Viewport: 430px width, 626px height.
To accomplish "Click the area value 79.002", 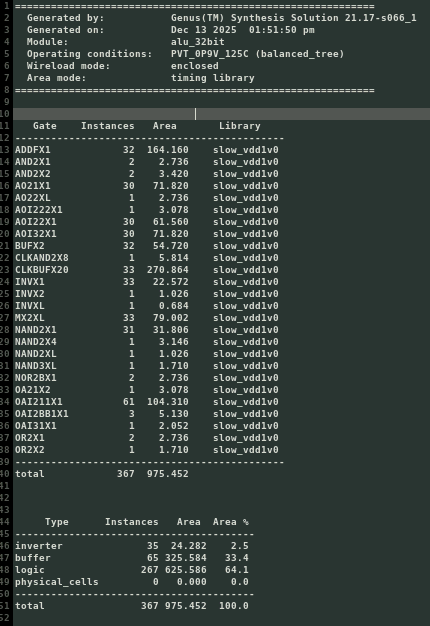I will [x=171, y=317].
